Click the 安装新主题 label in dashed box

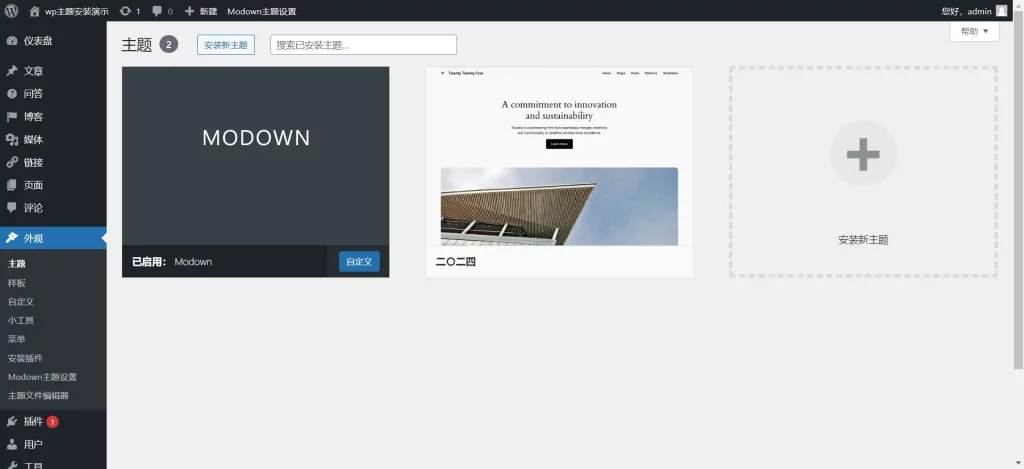[863, 240]
